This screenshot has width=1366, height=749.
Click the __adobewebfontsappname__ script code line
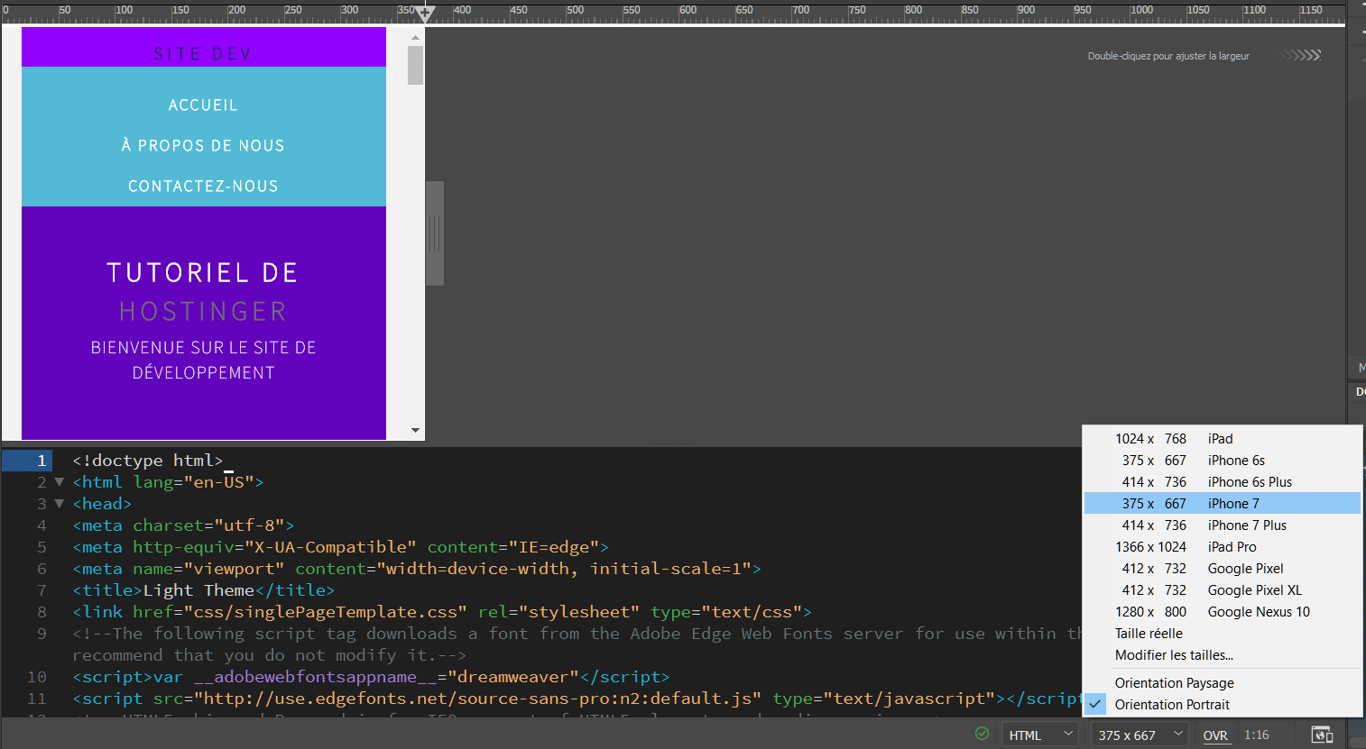[371, 677]
